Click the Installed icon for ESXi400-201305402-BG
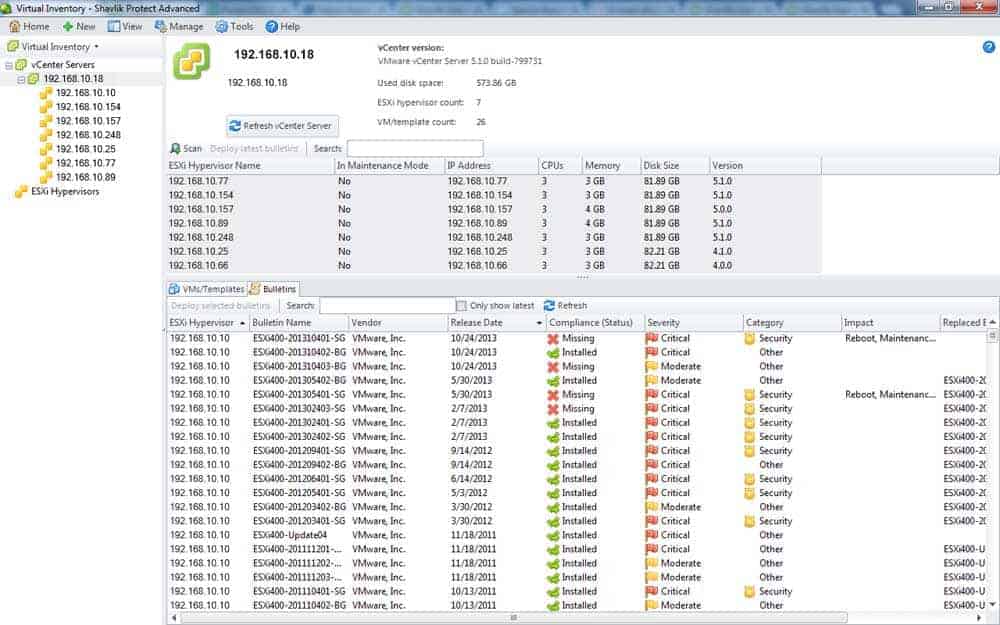The height and width of the screenshot is (625, 1000). coord(553,381)
